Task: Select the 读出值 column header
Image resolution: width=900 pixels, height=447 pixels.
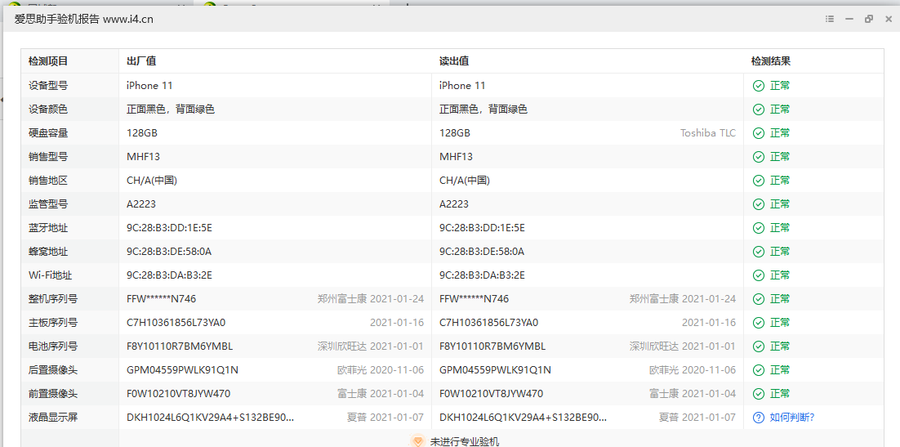Action: 454,61
